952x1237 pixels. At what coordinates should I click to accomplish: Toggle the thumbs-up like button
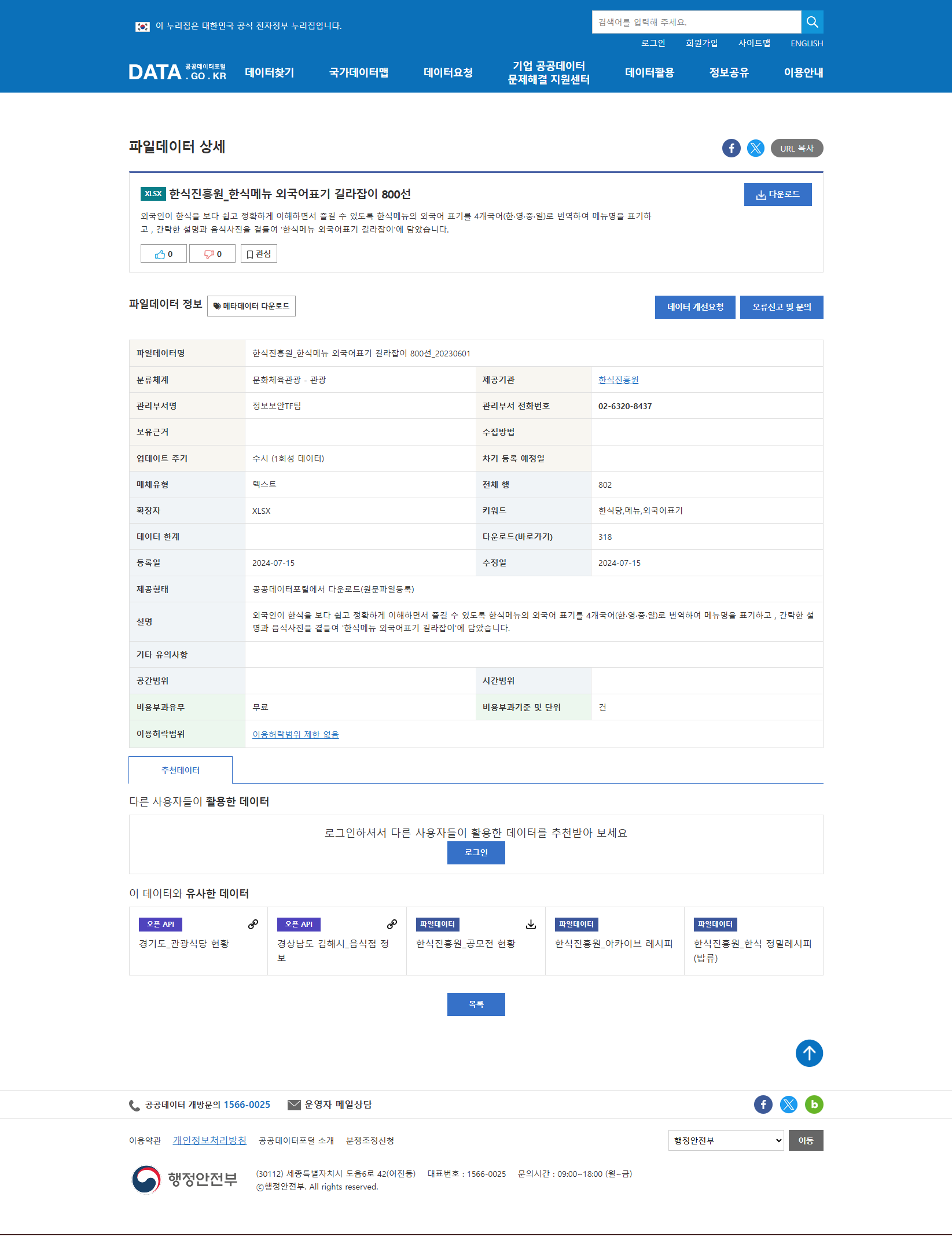tap(163, 254)
